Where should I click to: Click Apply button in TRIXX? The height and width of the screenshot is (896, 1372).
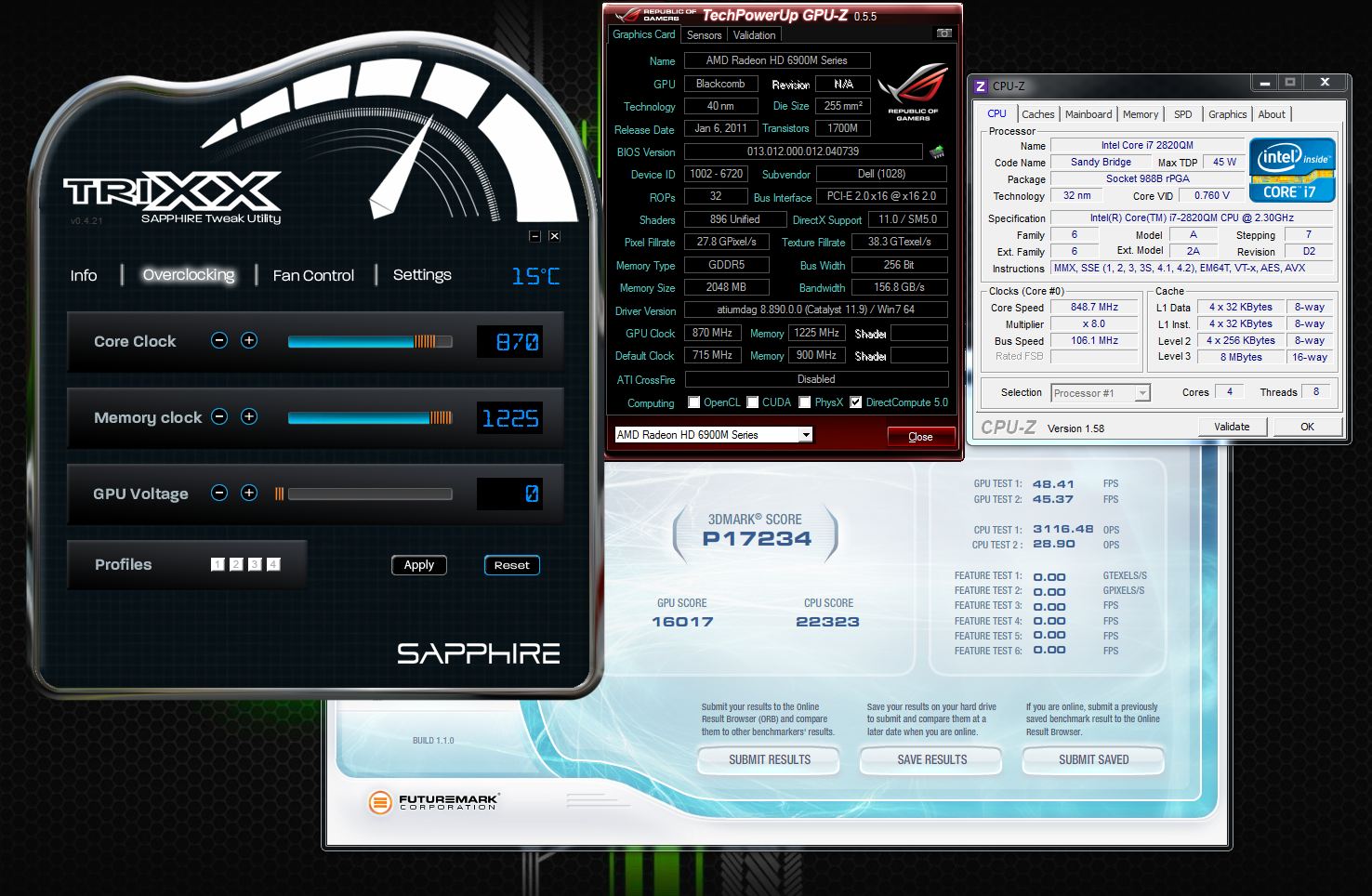click(418, 564)
